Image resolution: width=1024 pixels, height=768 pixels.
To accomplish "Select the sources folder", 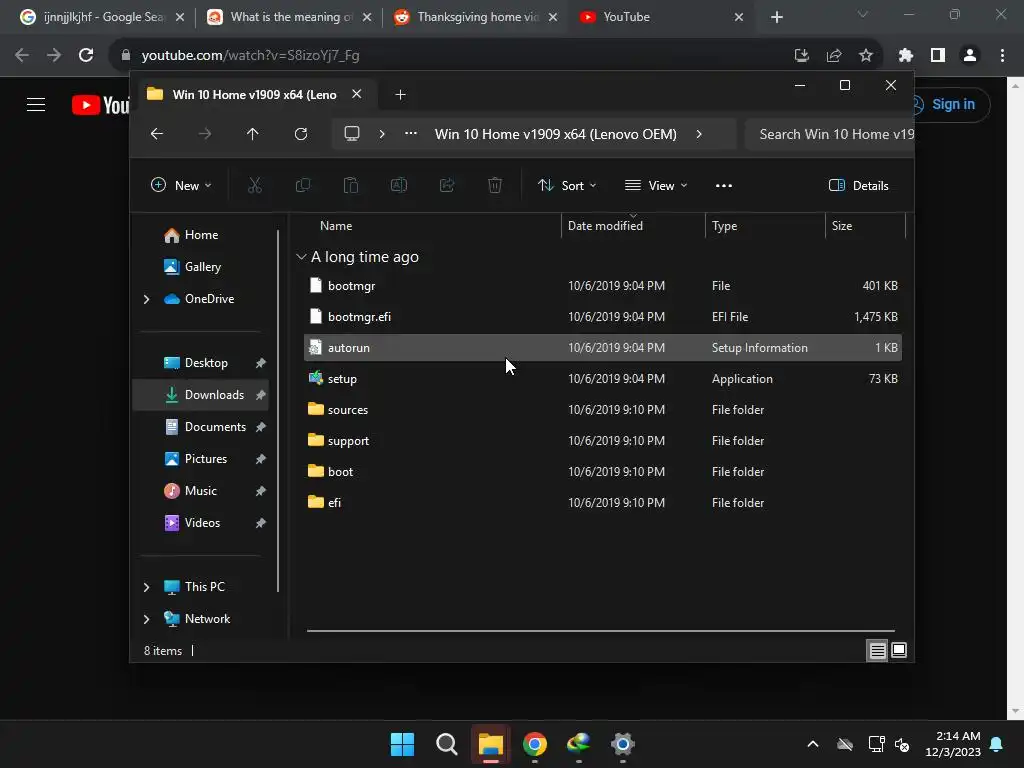I will [x=603, y=410].
